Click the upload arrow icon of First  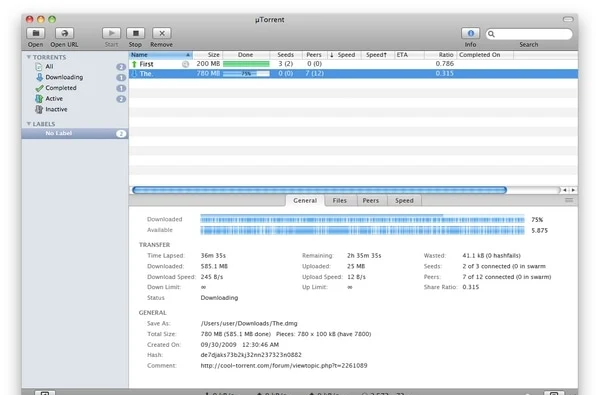[x=134, y=64]
